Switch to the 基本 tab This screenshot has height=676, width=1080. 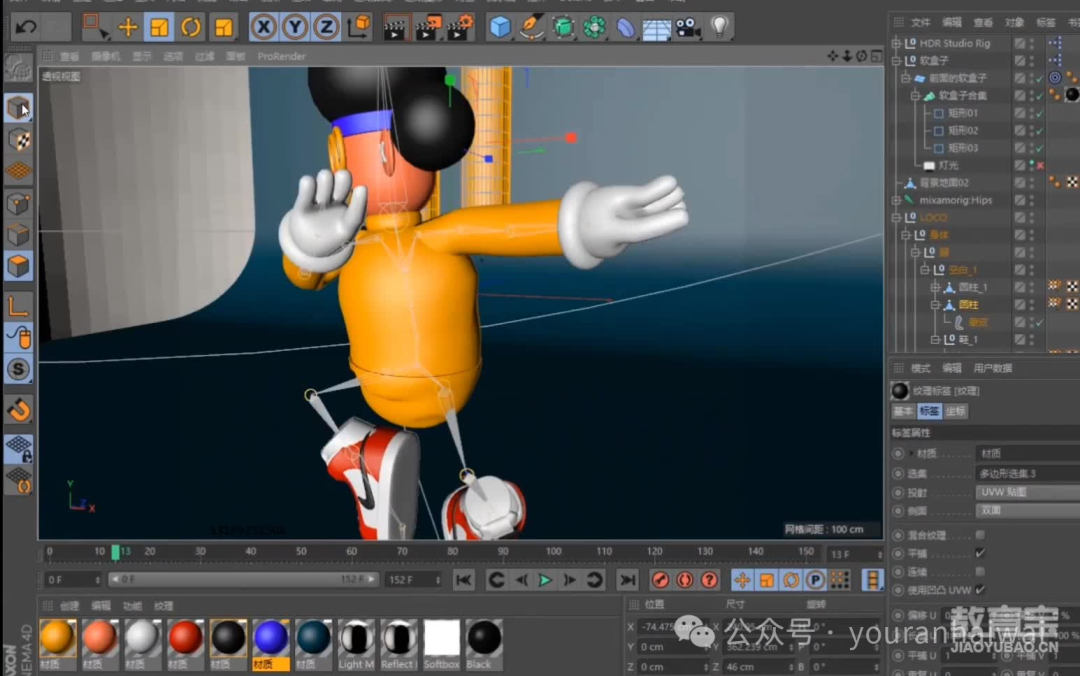tap(903, 411)
